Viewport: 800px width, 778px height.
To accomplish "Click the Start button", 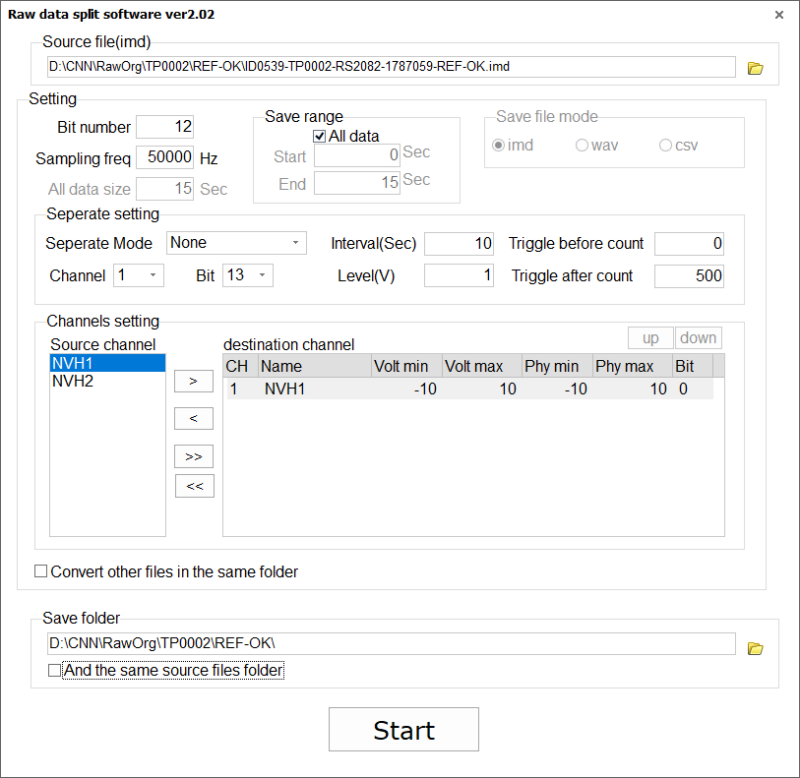I will pos(404,729).
